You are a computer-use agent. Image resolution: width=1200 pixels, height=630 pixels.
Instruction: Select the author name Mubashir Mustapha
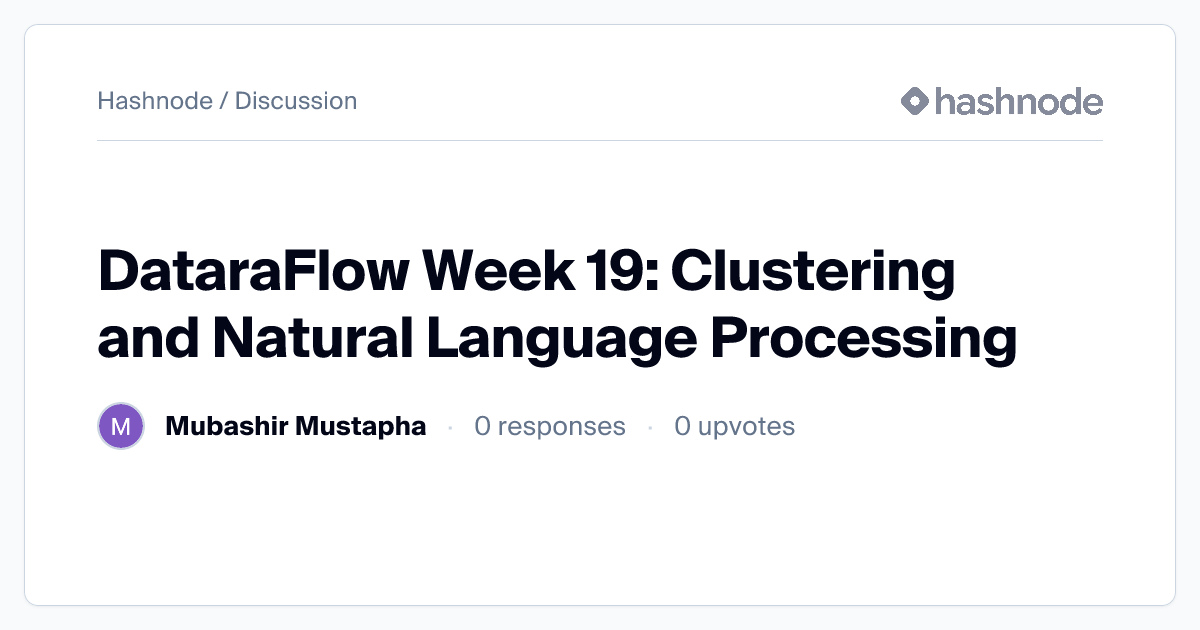pos(296,425)
